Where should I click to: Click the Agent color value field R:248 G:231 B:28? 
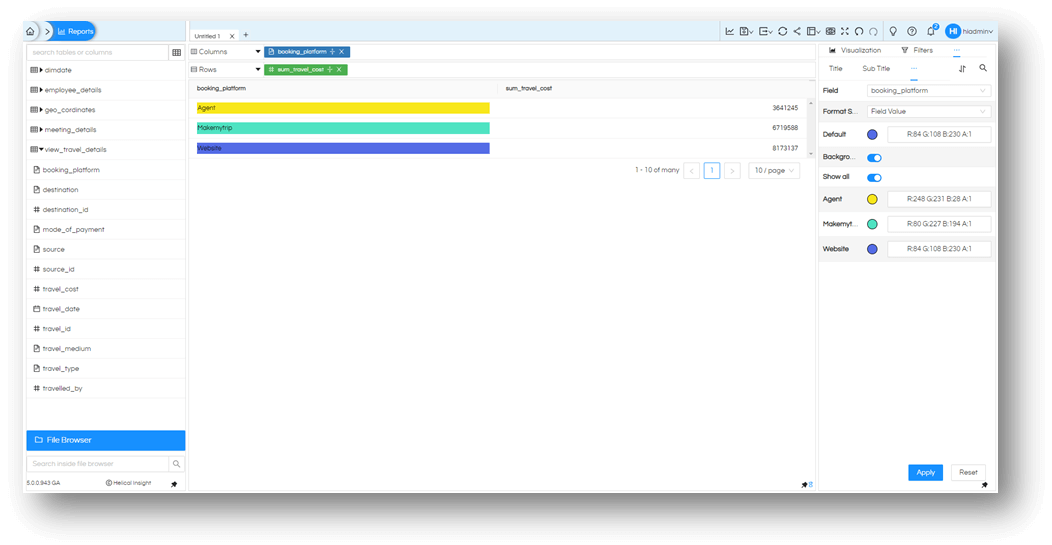click(x=939, y=199)
